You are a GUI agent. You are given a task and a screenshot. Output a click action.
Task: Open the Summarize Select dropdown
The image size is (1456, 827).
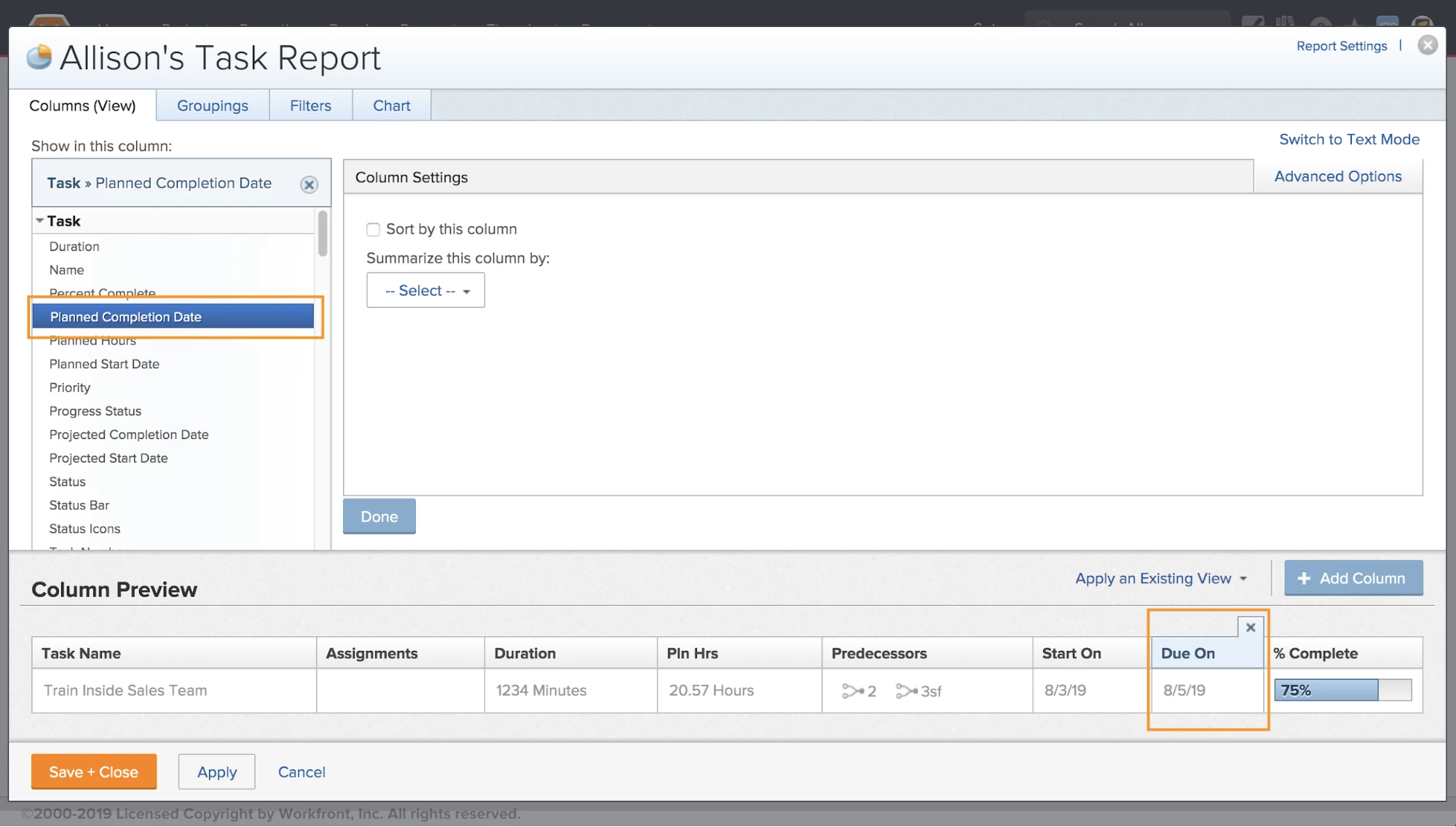426,290
